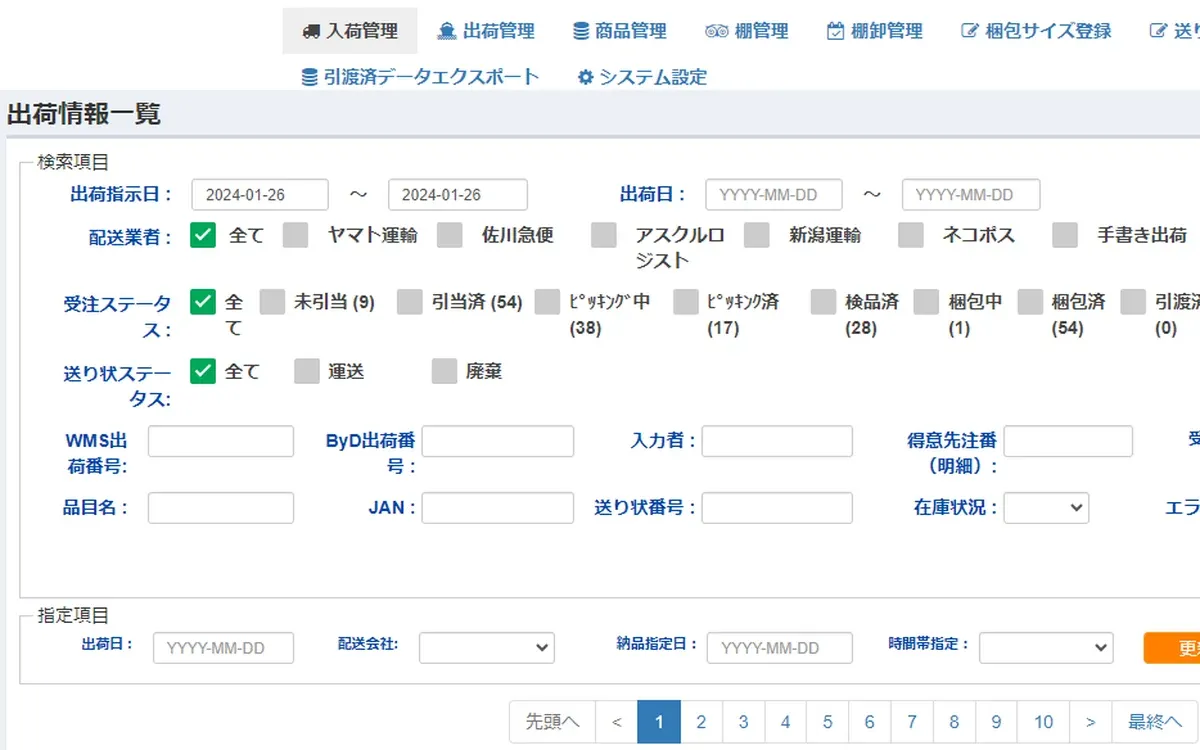The image size is (1200, 750).
Task: Click the 出荷指示日 start date field
Action: [x=260, y=195]
